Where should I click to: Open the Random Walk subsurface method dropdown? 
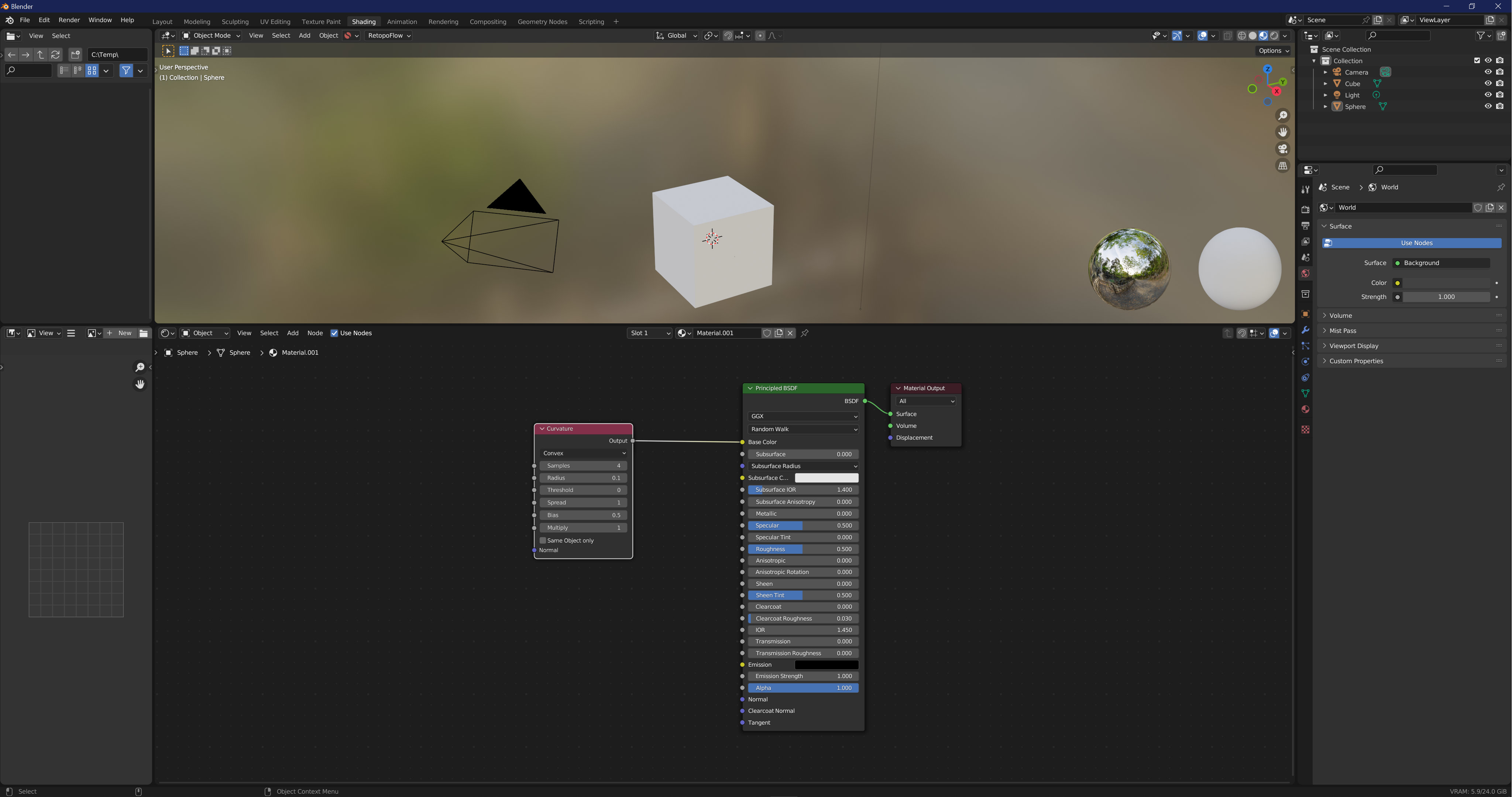point(804,429)
